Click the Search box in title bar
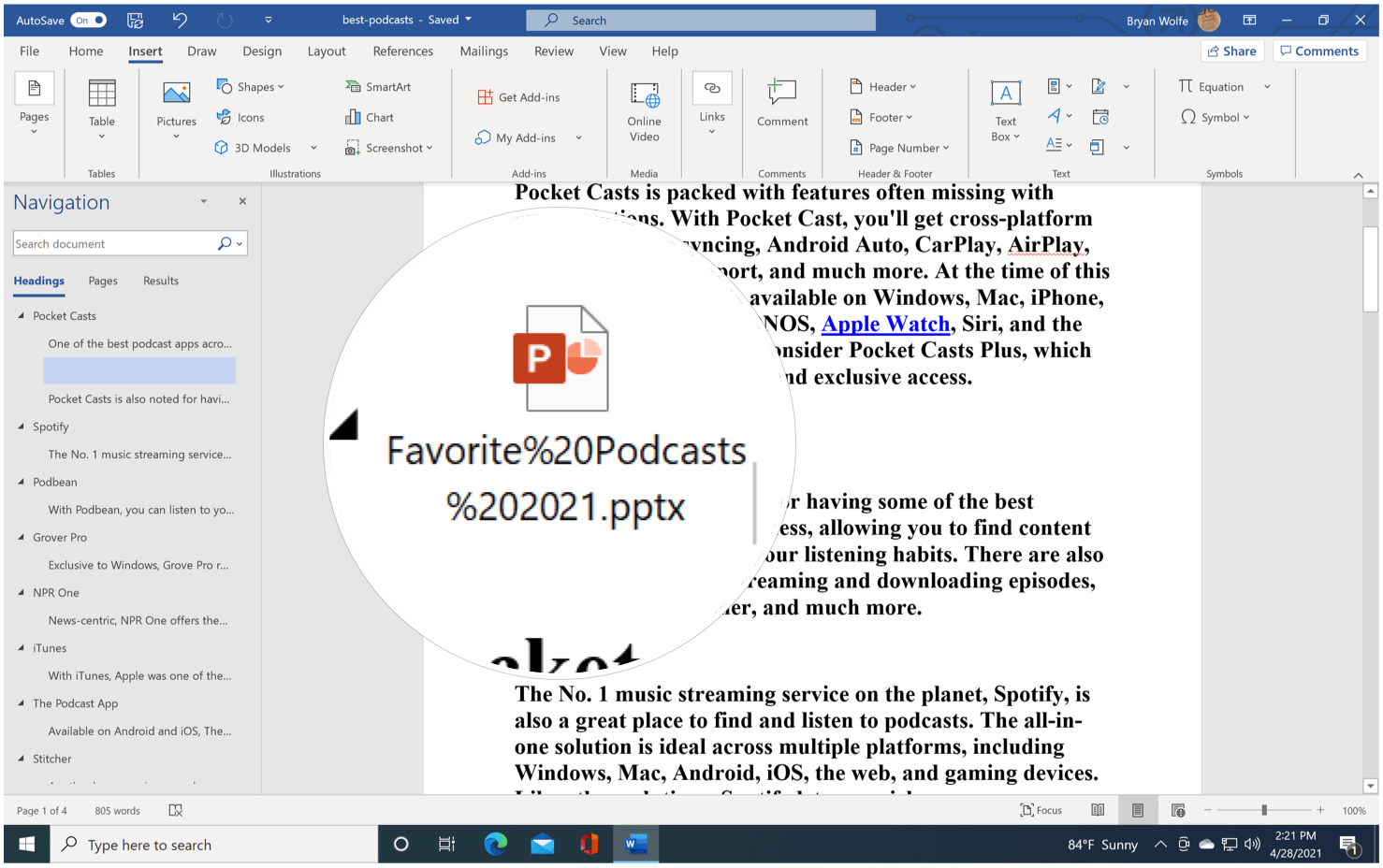The width and height of the screenshot is (1383, 868). tap(701, 20)
